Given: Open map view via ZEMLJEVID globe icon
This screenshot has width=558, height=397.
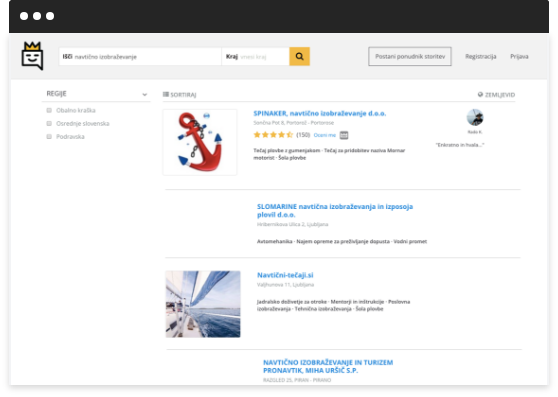Looking at the screenshot, I should [x=480, y=94].
